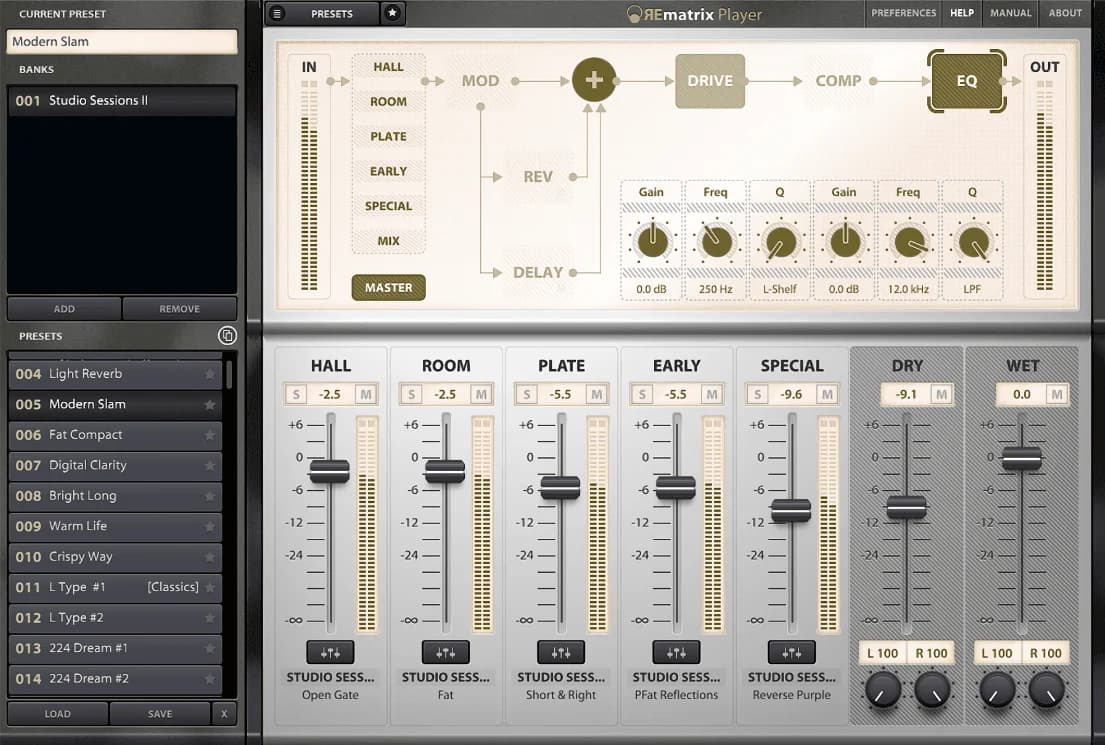1105x745 pixels.
Task: Open the MANUAL from the top bar
Action: pyautogui.click(x=1010, y=13)
